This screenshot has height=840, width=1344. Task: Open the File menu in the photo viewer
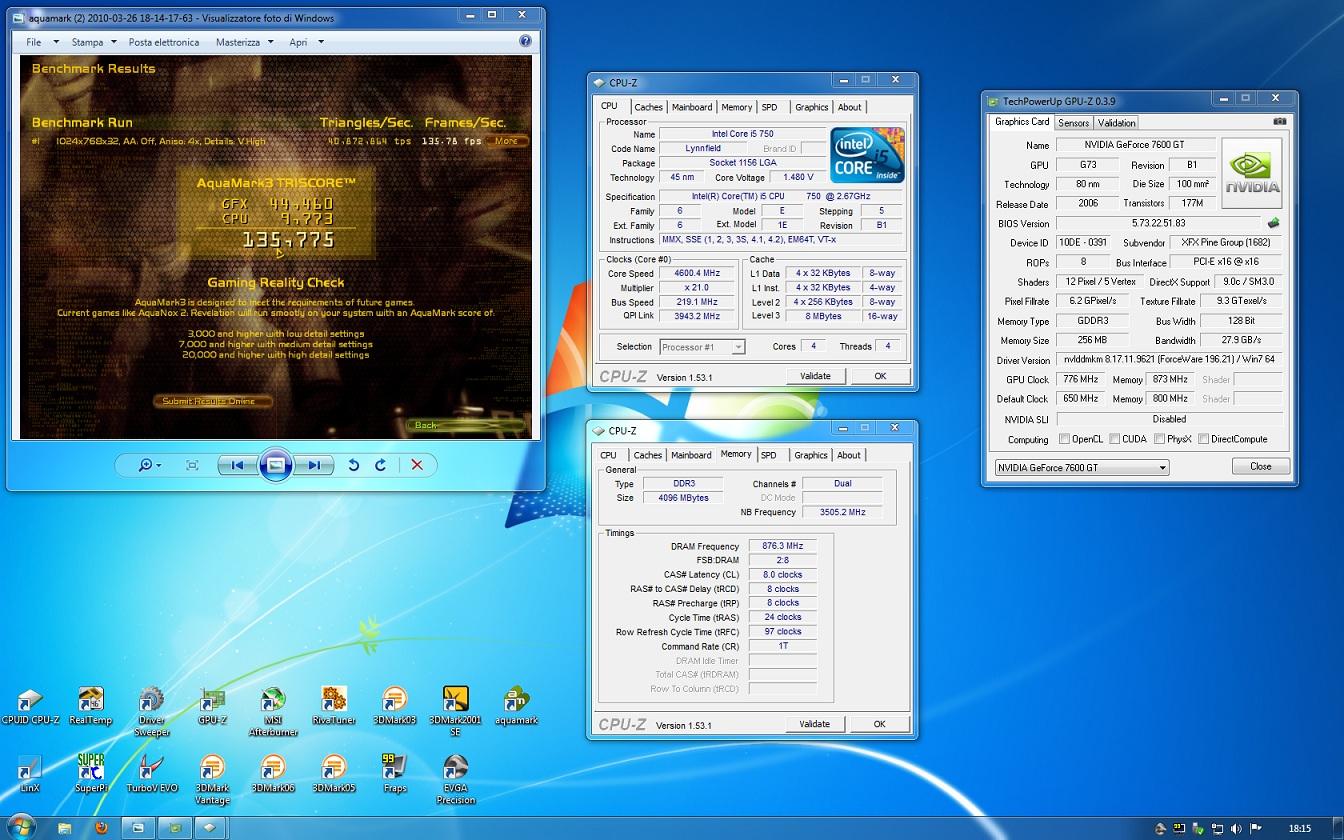(42, 42)
